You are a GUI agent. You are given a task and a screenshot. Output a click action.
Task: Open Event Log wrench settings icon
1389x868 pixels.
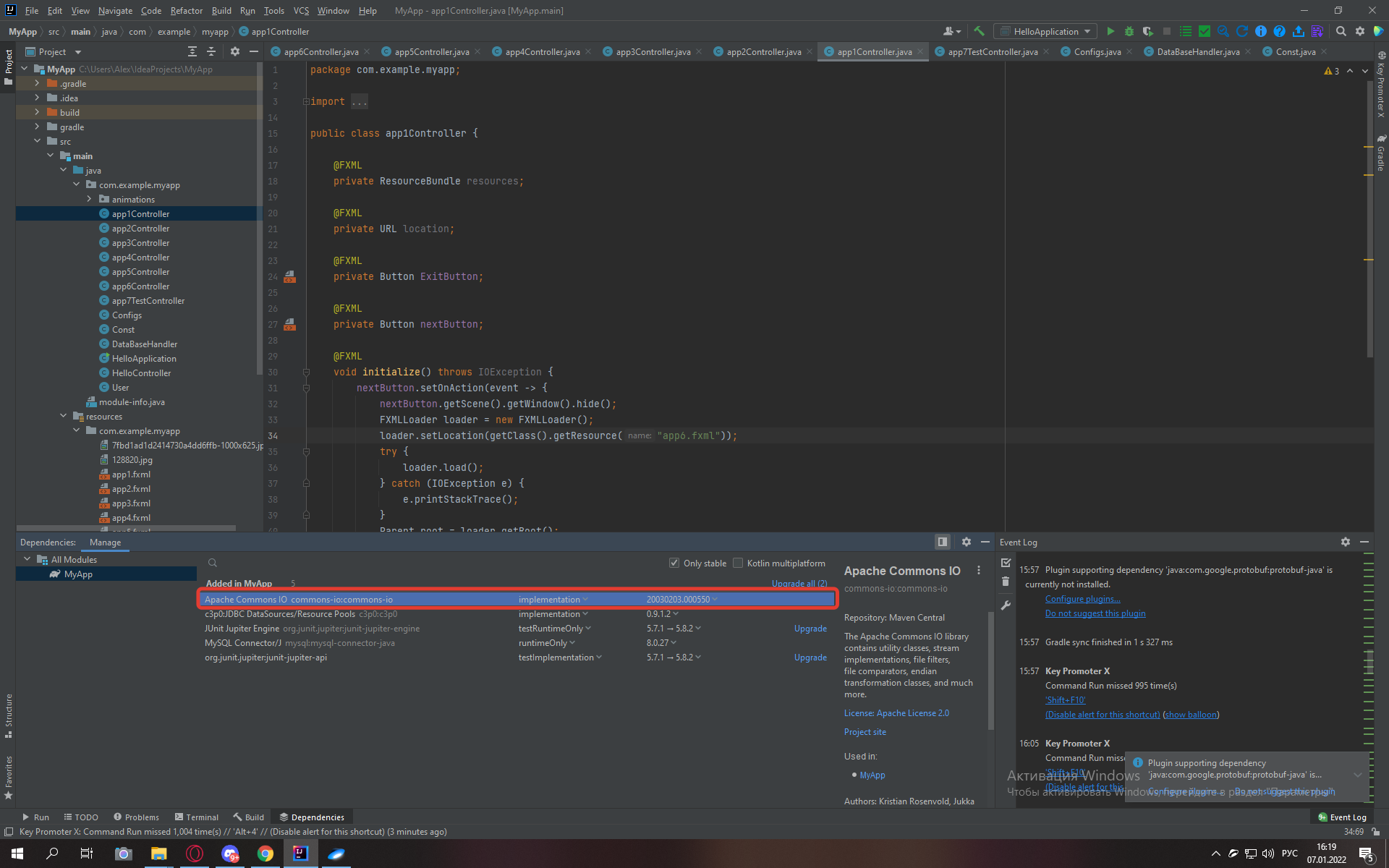(1006, 605)
